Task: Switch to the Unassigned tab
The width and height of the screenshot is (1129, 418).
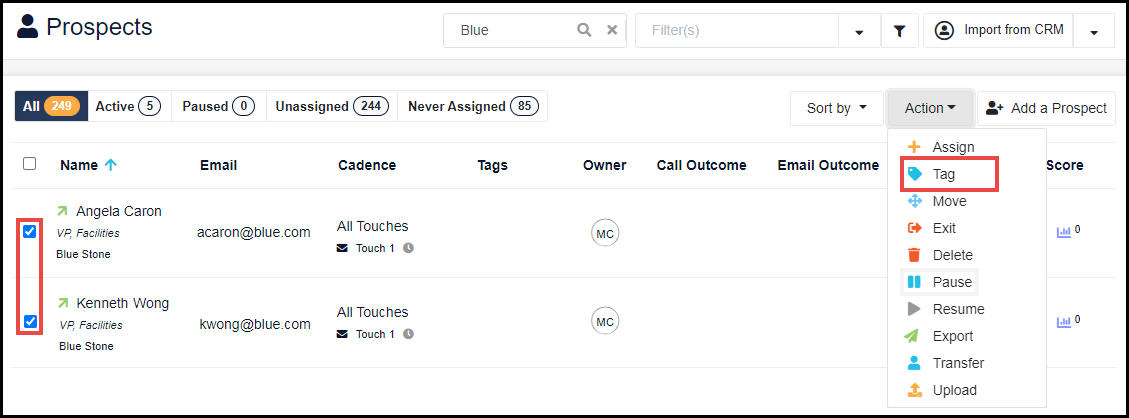Action: click(x=332, y=106)
